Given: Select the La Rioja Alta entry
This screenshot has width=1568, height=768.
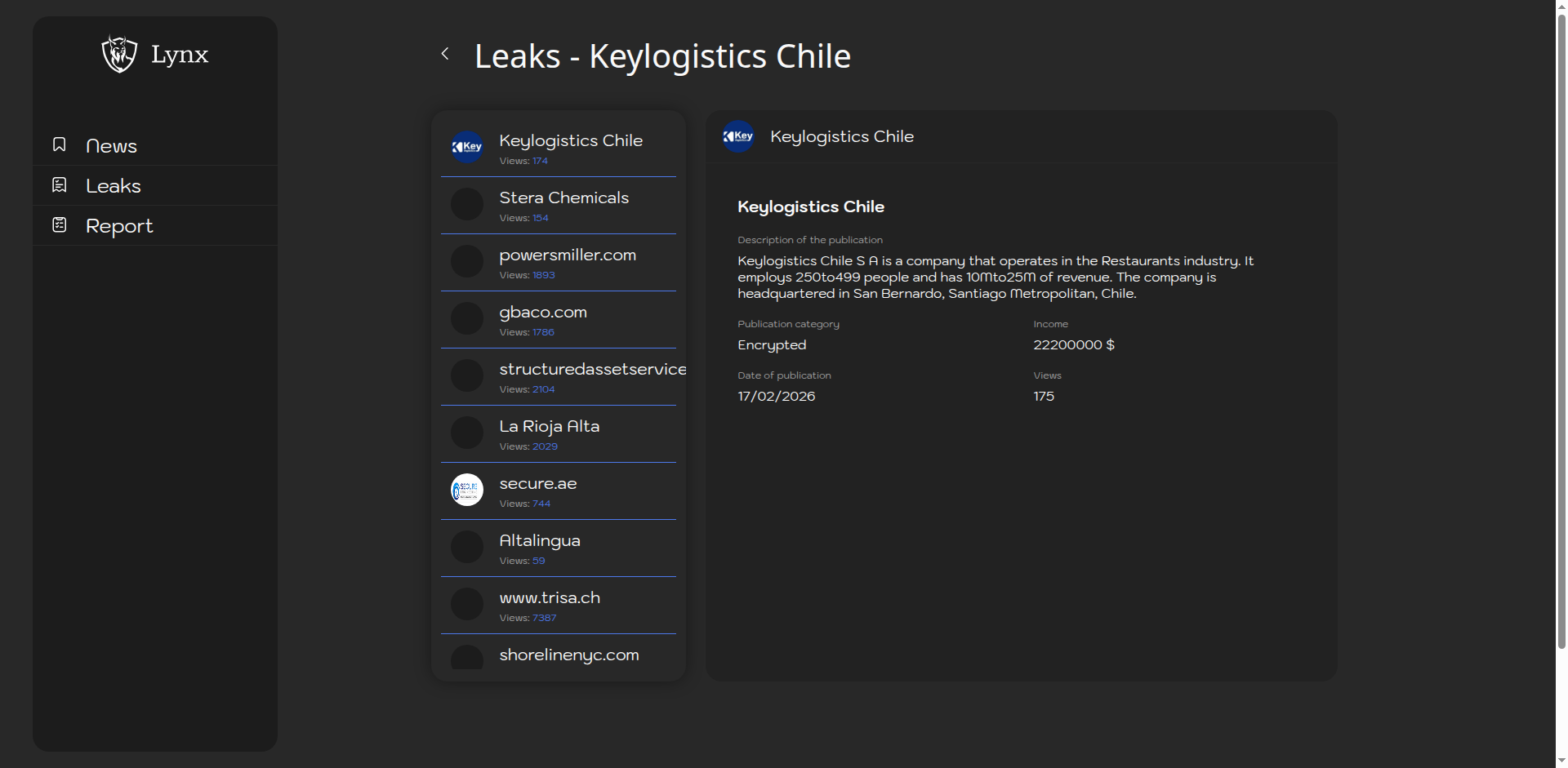Looking at the screenshot, I should tap(550, 426).
